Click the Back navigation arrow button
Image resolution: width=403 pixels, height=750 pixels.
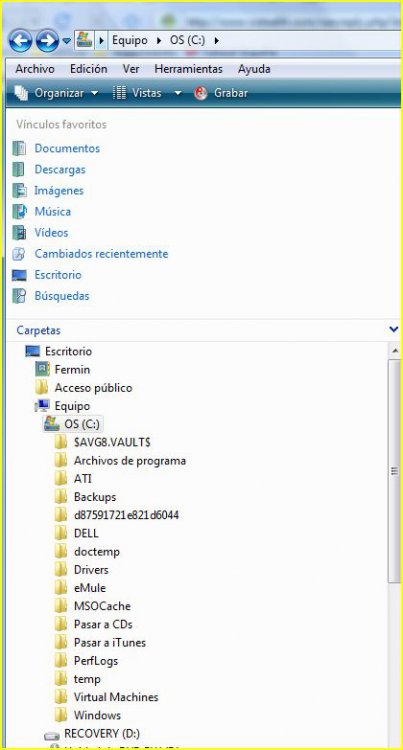point(20,41)
